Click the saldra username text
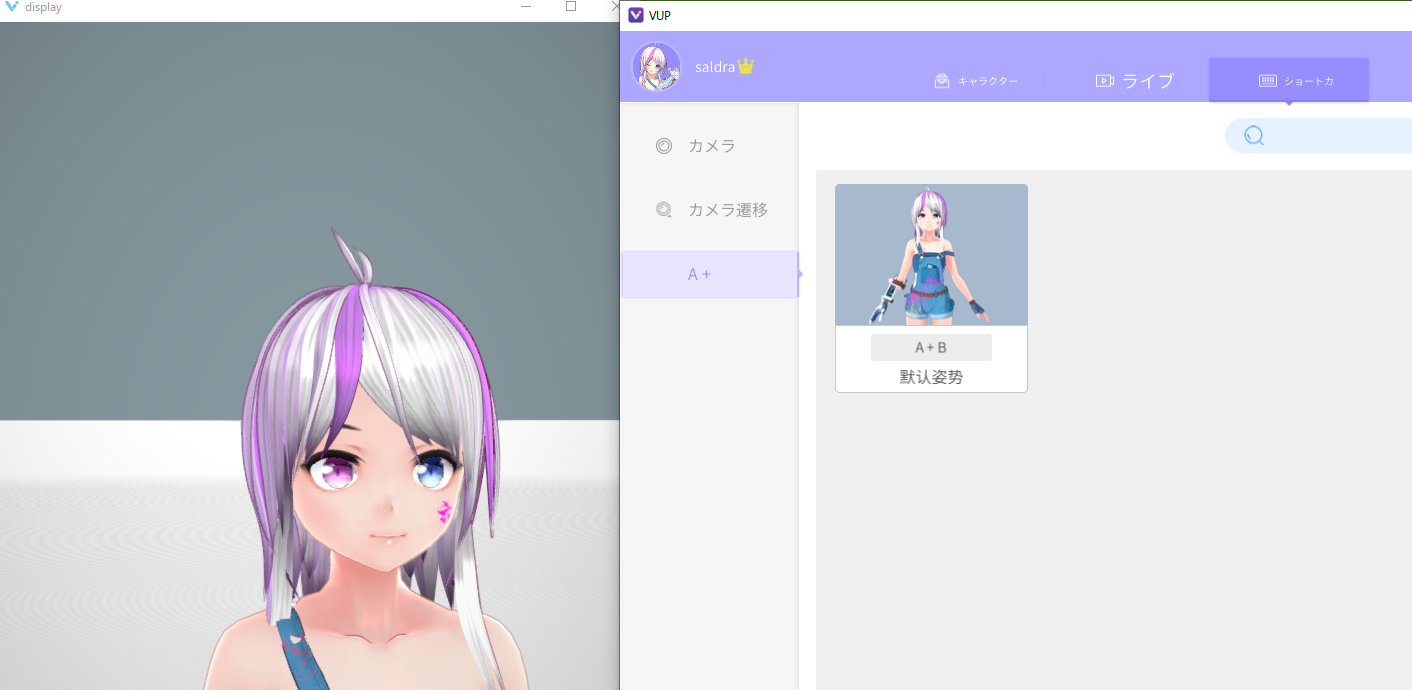This screenshot has height=690, width=1412. [715, 67]
